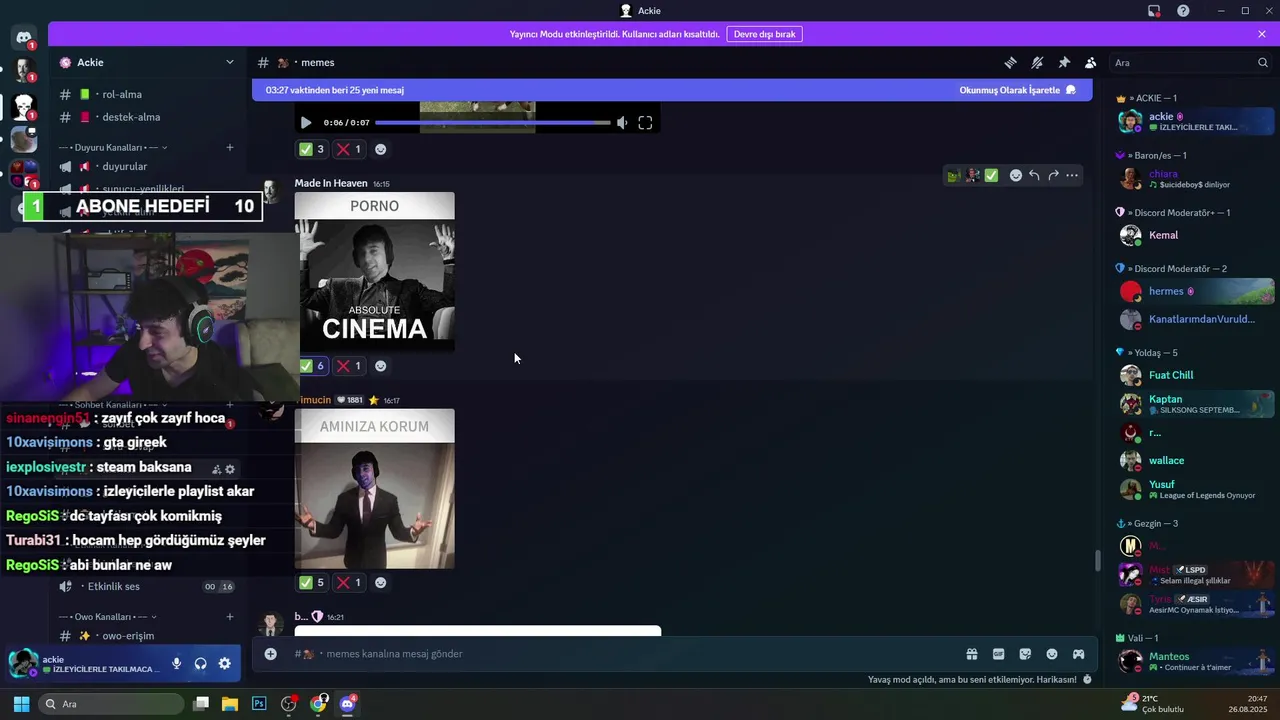The image size is (1280, 720).
Task: Select wallace in the member list
Action: 1194,460
